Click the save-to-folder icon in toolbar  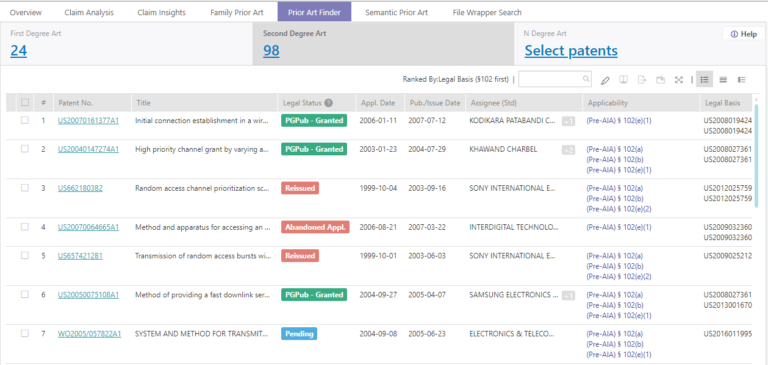point(660,80)
